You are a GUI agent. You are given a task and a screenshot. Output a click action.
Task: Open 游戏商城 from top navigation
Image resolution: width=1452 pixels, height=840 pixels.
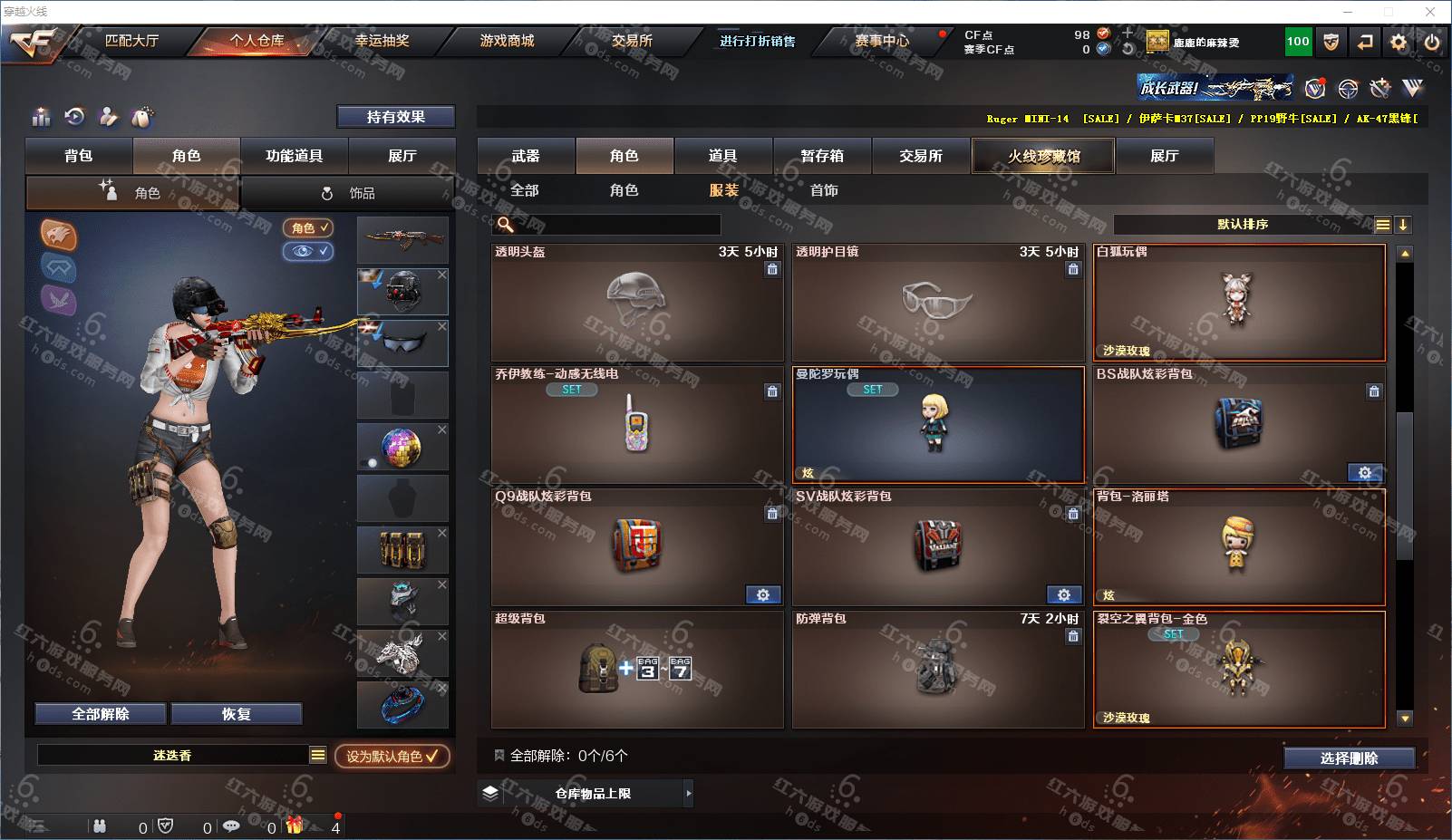point(507,41)
